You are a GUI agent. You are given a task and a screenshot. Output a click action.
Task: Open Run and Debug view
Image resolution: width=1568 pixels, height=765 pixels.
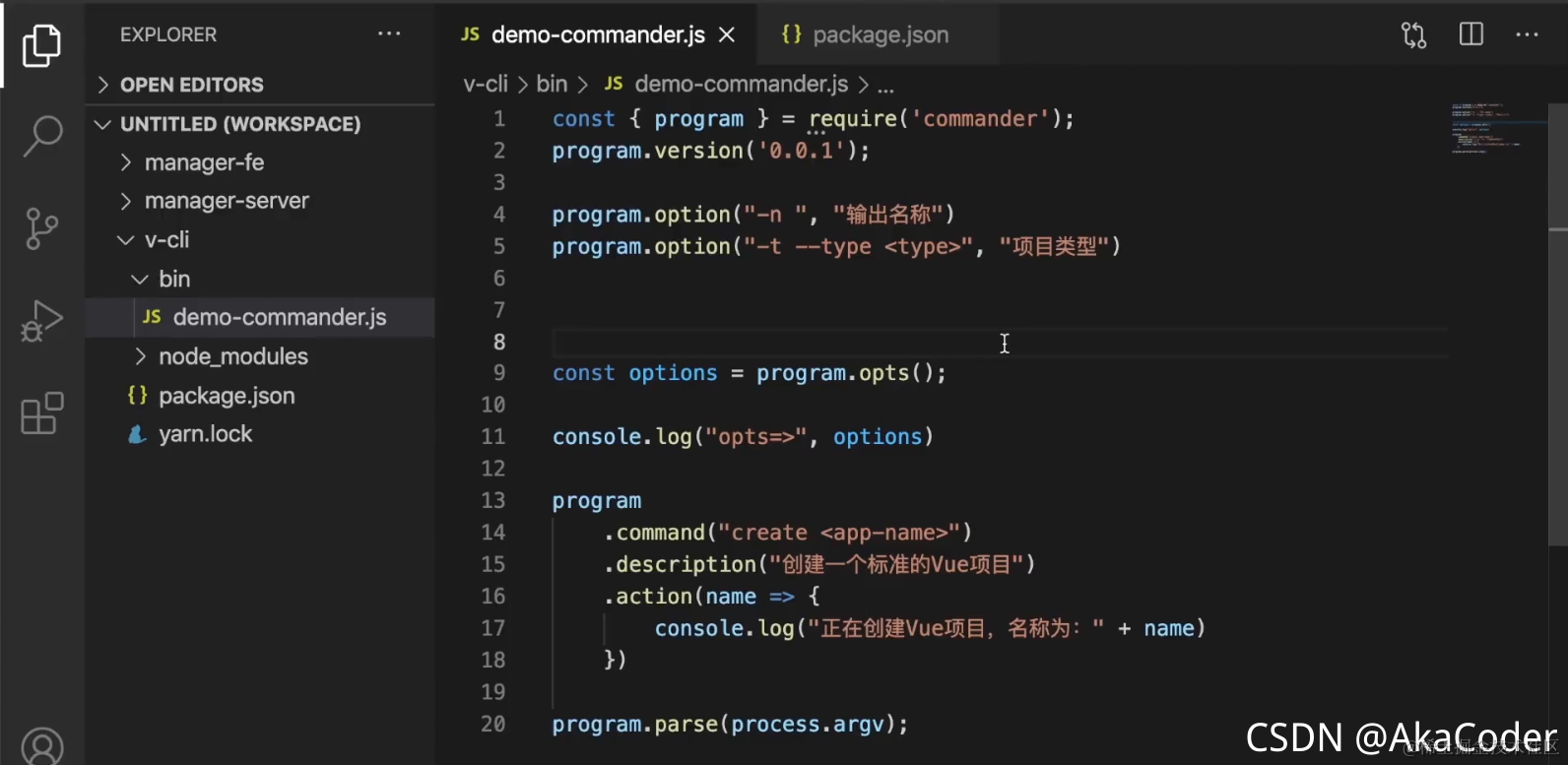coord(41,321)
